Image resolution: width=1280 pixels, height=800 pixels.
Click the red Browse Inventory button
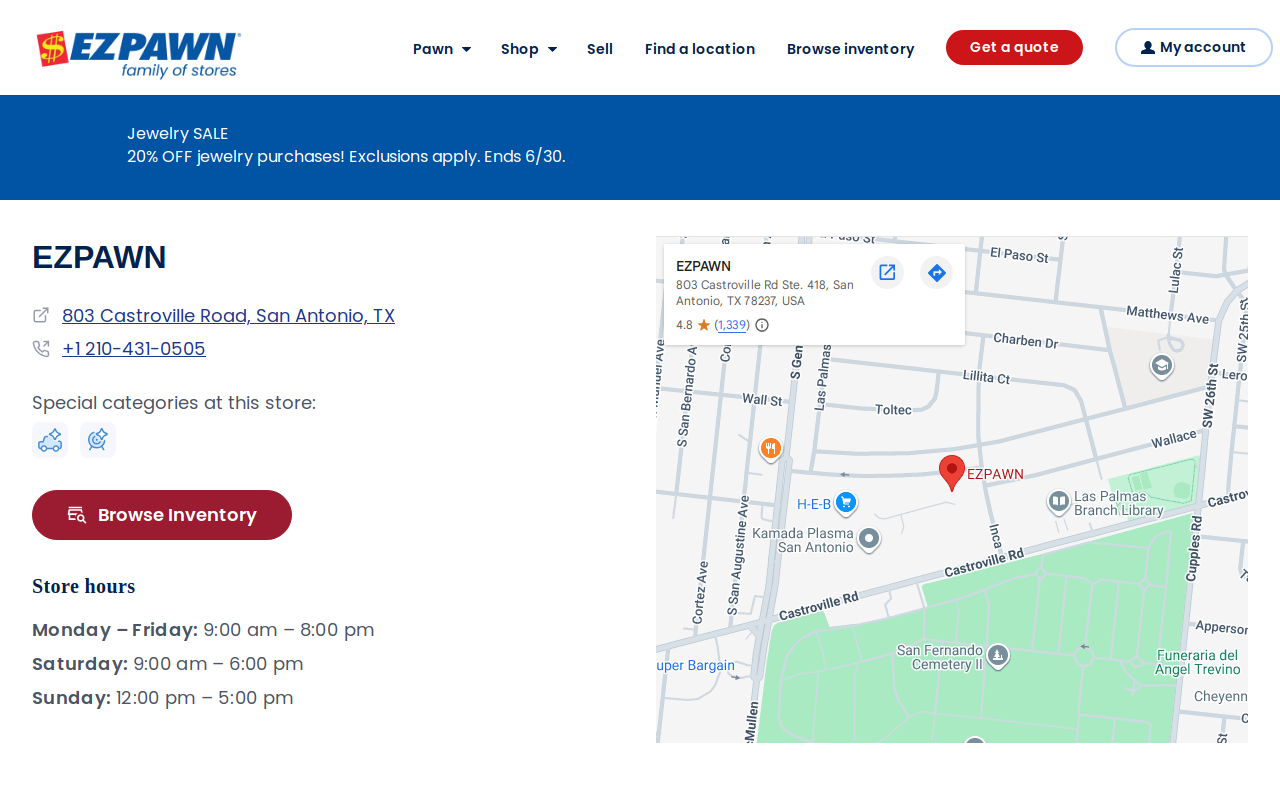[162, 515]
